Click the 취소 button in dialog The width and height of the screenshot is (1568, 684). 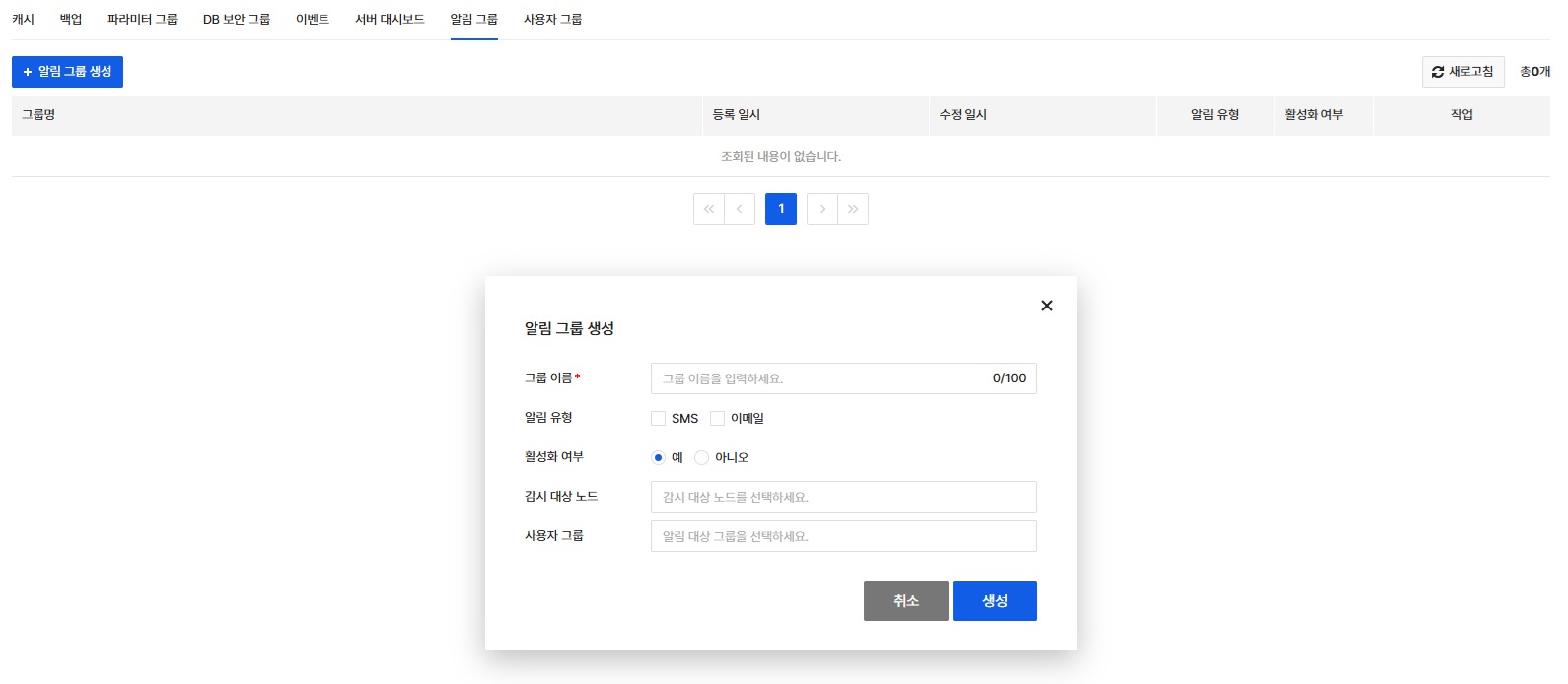pyautogui.click(x=905, y=601)
